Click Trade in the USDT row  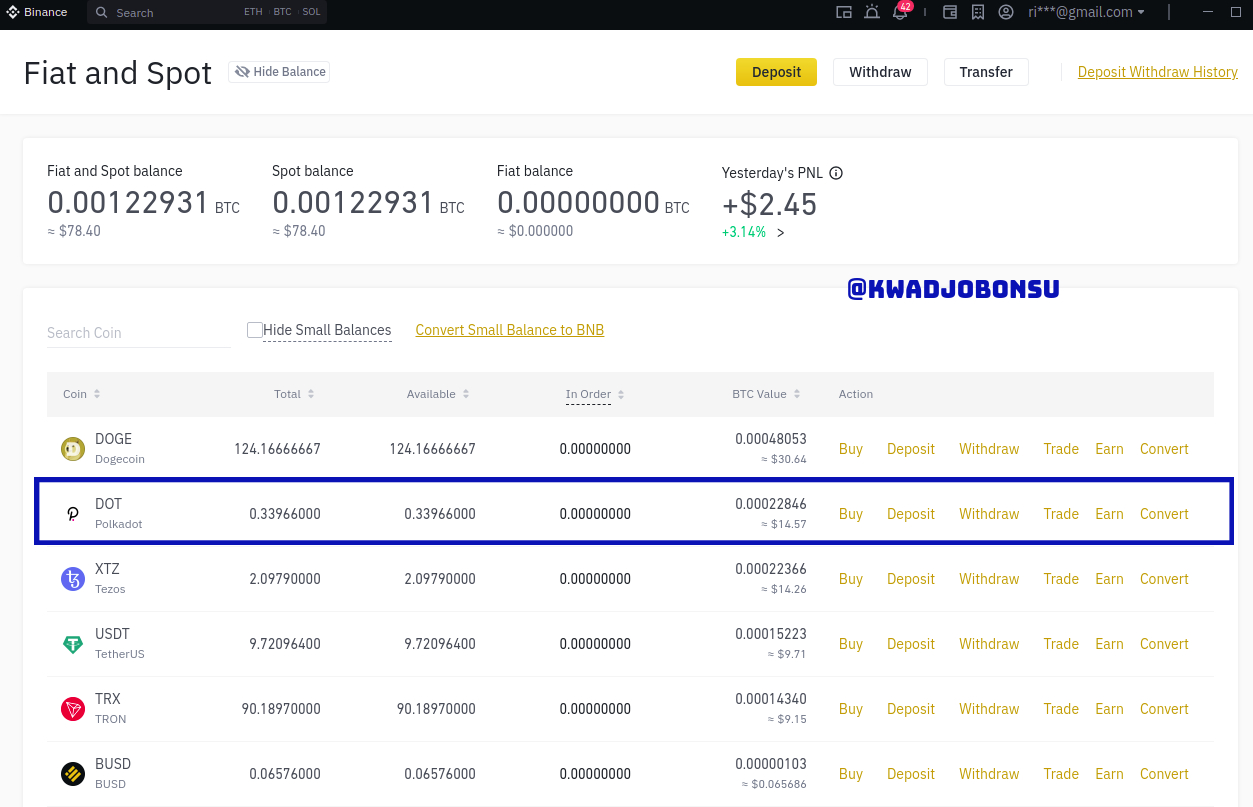tap(1061, 644)
